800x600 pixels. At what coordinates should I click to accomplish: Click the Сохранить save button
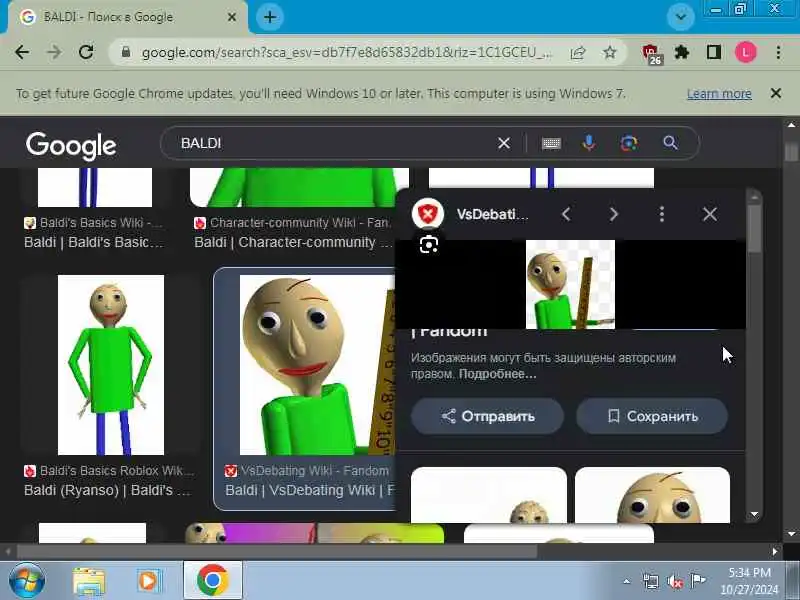652,416
